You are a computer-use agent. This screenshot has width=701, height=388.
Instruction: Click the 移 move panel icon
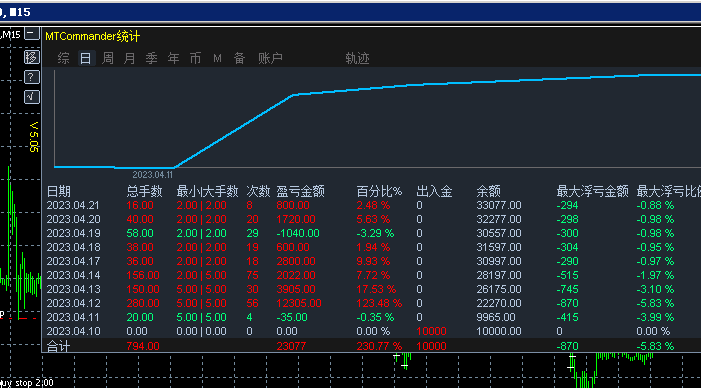[x=31, y=57]
